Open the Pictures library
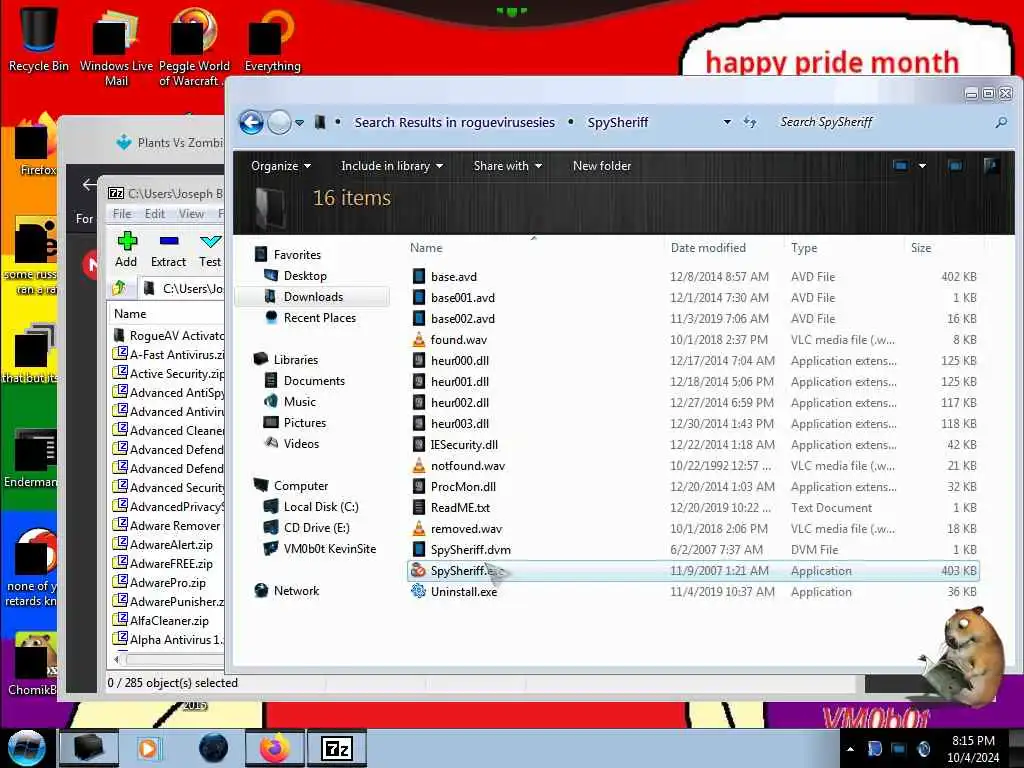Viewport: 1024px width, 768px height. (304, 422)
